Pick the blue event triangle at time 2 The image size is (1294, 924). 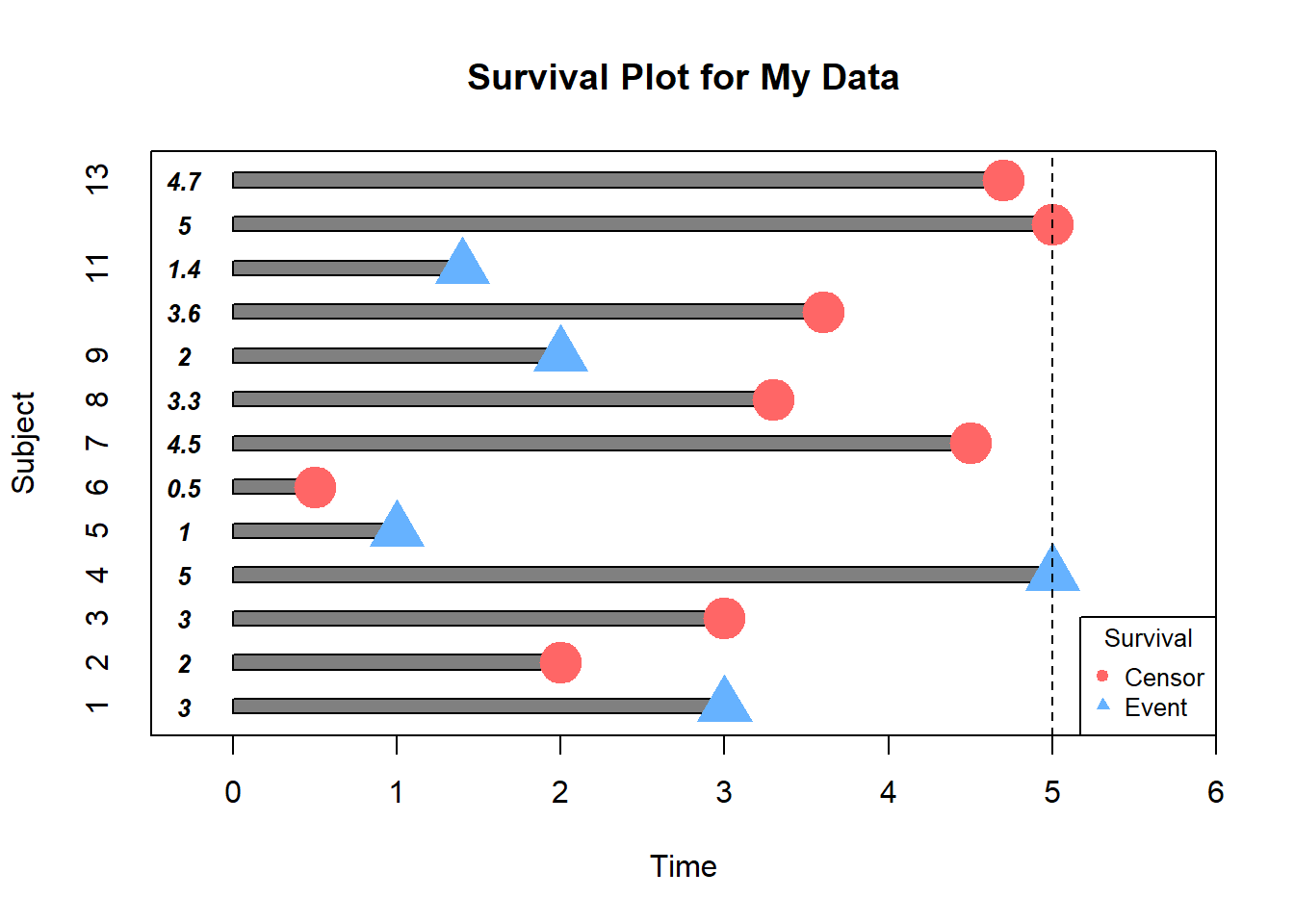(560, 352)
